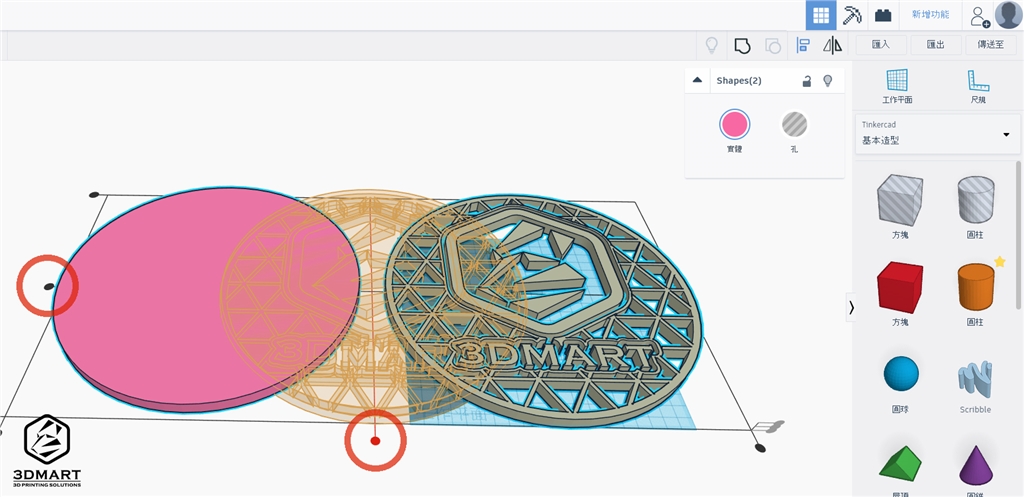Click the Mirror tool icon
1024x497 pixels.
coord(832,45)
